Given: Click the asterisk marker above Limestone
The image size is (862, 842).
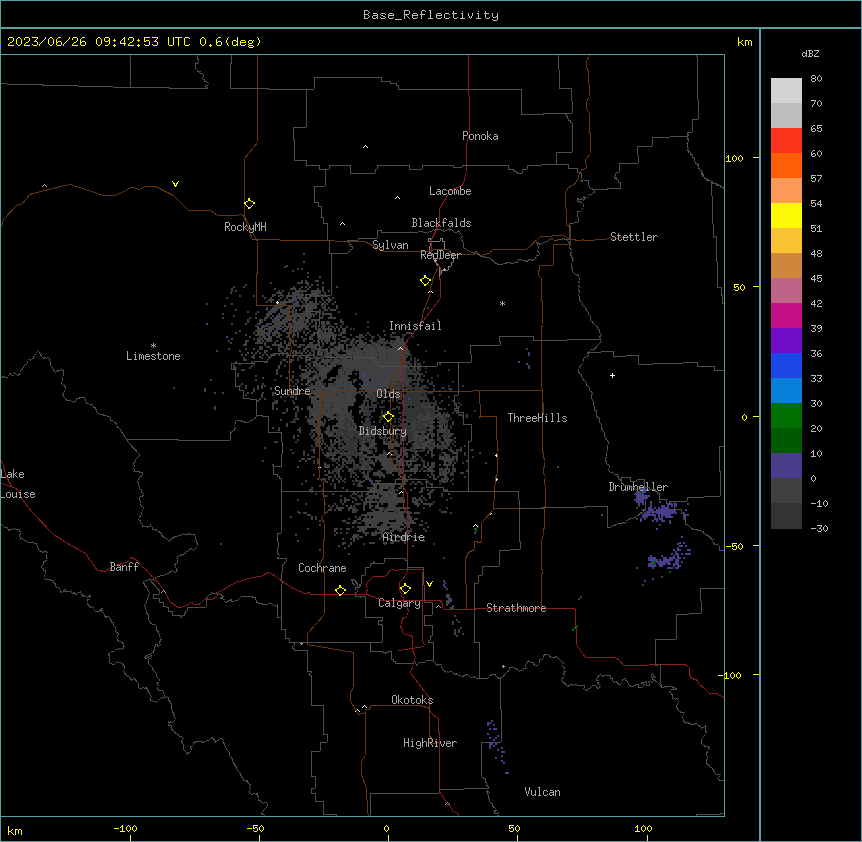Looking at the screenshot, I should (x=153, y=346).
